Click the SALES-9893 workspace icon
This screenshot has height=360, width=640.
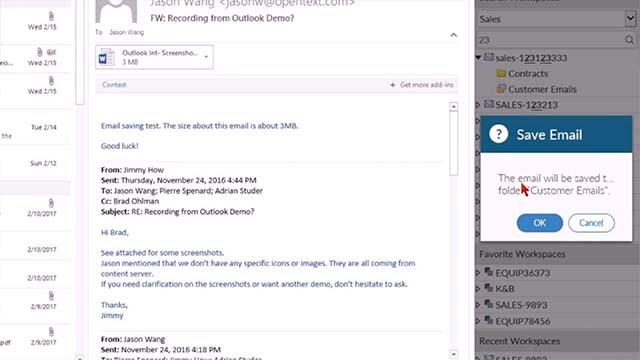(x=489, y=304)
